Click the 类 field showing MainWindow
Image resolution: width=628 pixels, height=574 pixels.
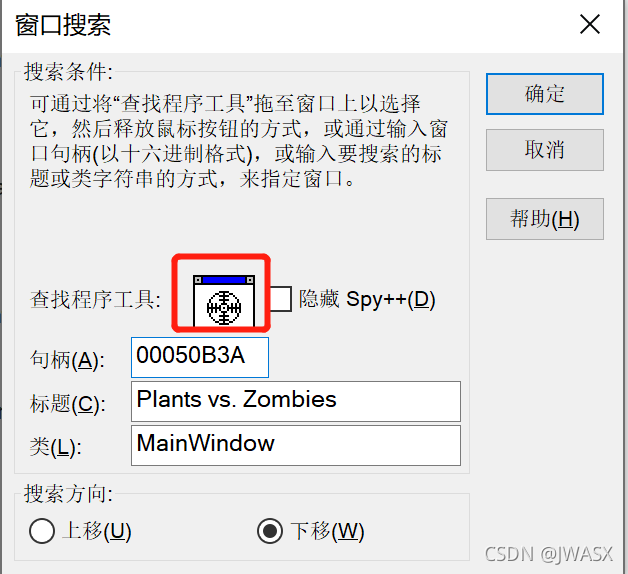[x=296, y=445]
